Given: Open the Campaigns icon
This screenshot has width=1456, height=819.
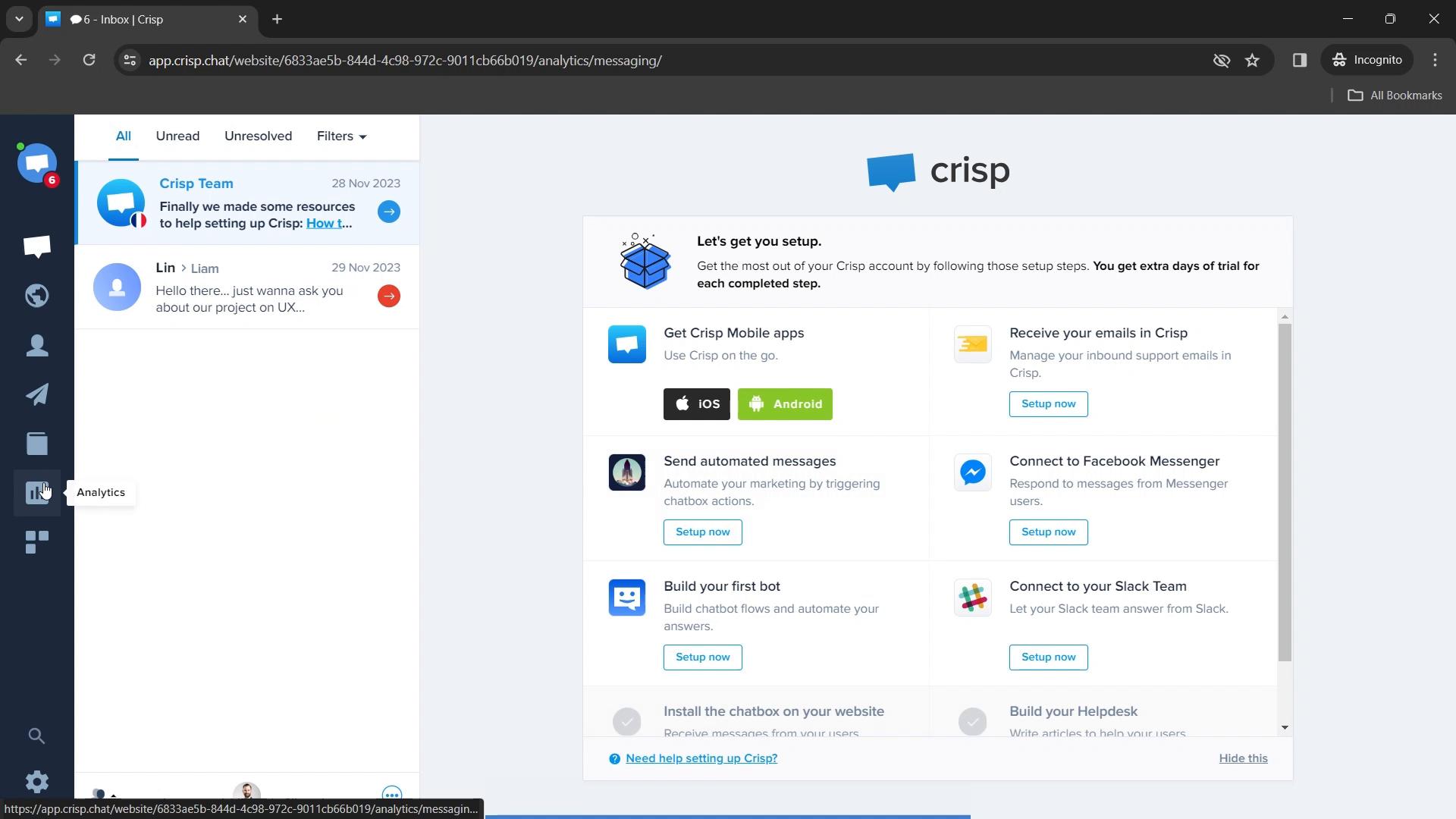Looking at the screenshot, I should tap(37, 394).
